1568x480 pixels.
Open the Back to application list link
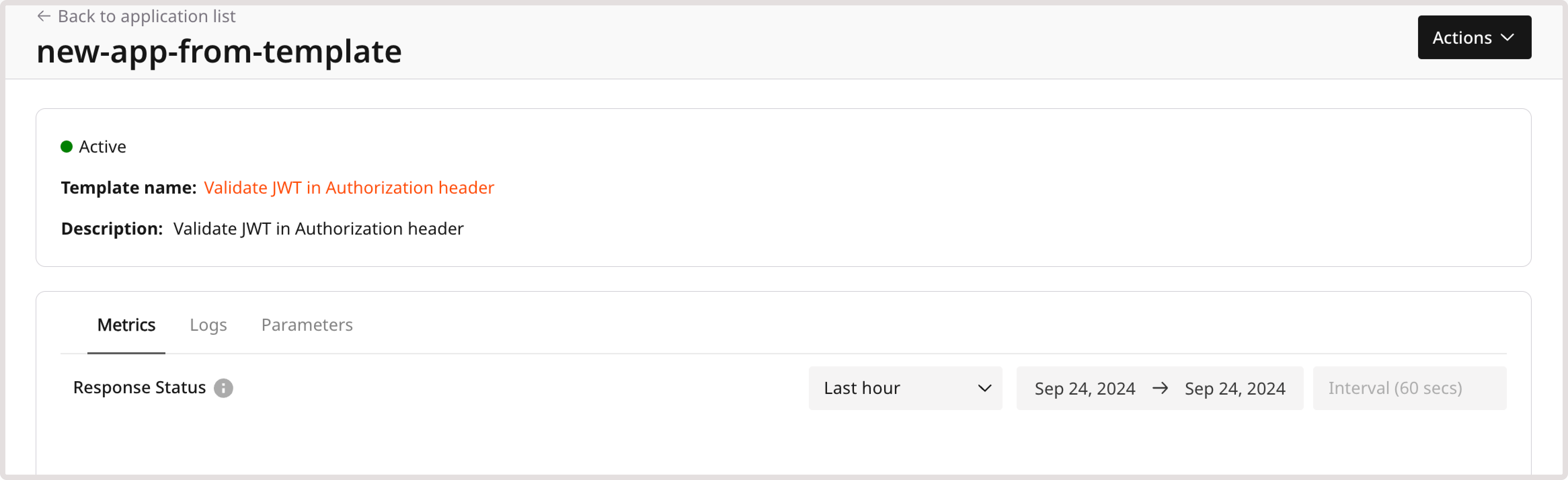(x=146, y=16)
